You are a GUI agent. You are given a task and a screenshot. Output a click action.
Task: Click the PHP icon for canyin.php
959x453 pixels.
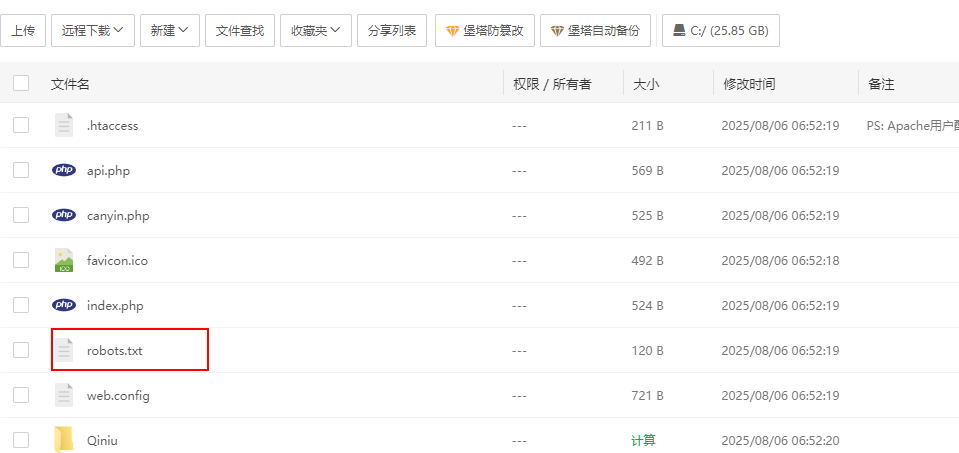[64, 215]
